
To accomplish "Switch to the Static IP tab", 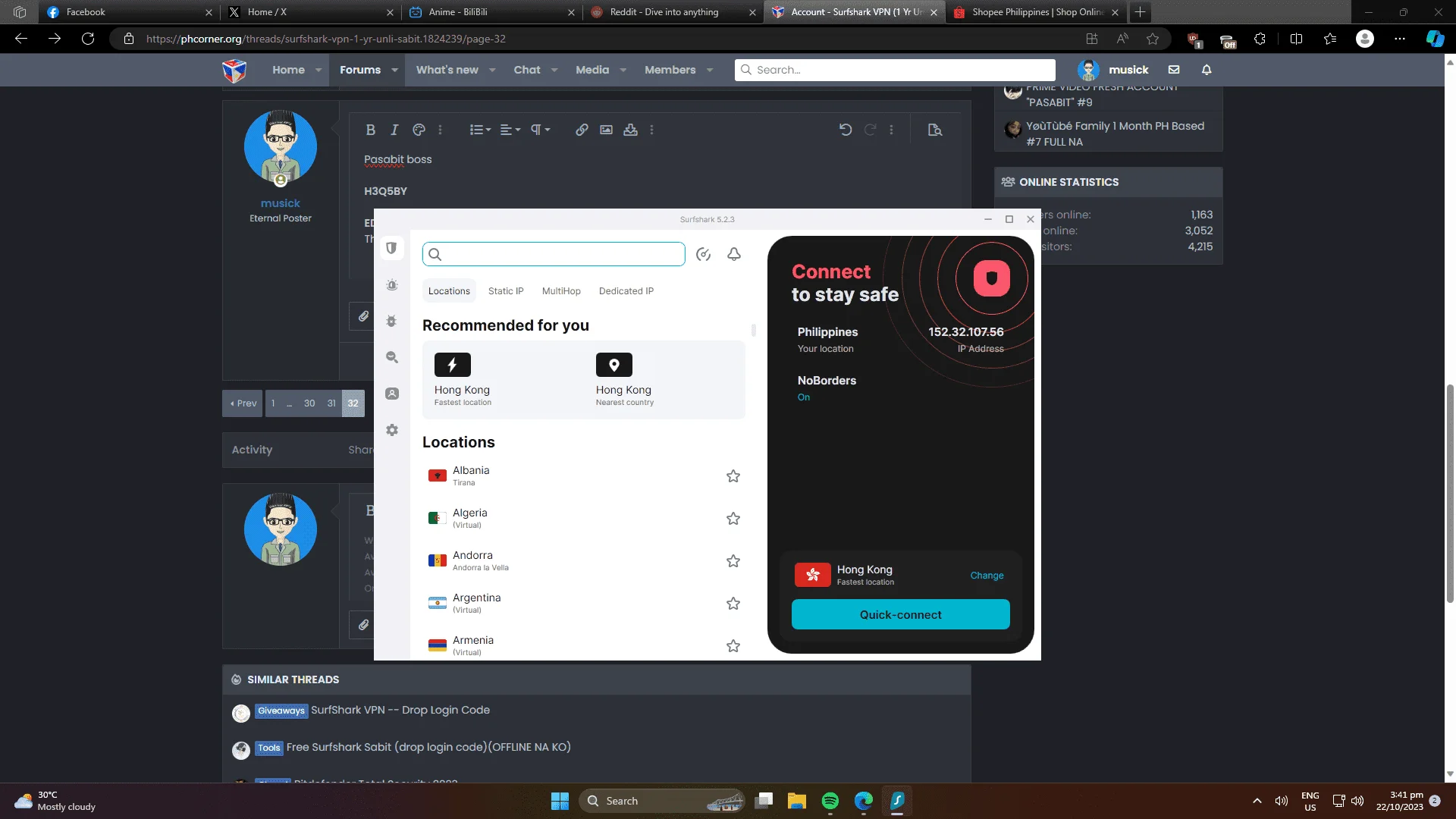I will [506, 291].
